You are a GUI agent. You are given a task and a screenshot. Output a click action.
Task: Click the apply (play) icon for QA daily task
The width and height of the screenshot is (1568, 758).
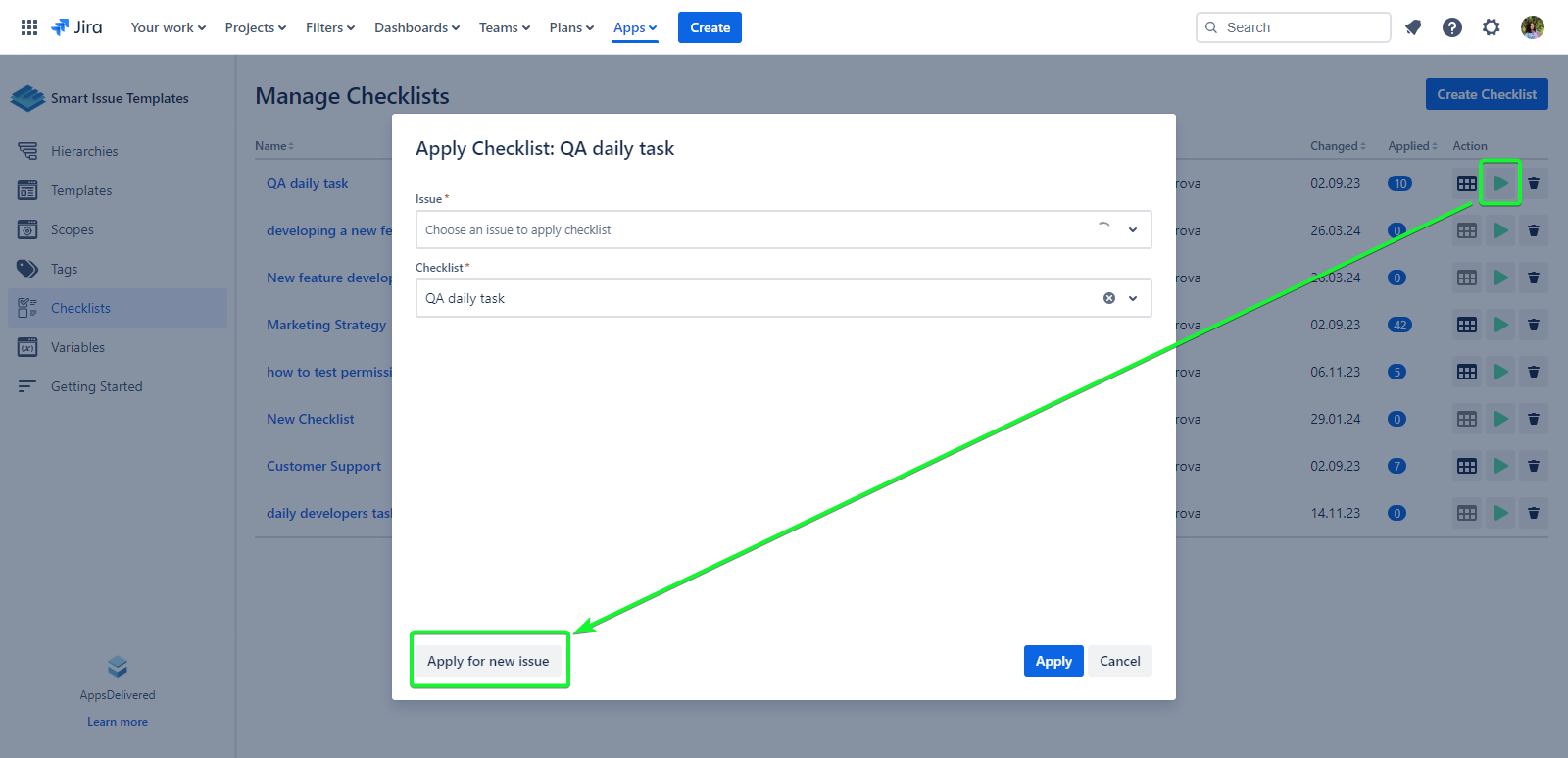click(x=1500, y=183)
